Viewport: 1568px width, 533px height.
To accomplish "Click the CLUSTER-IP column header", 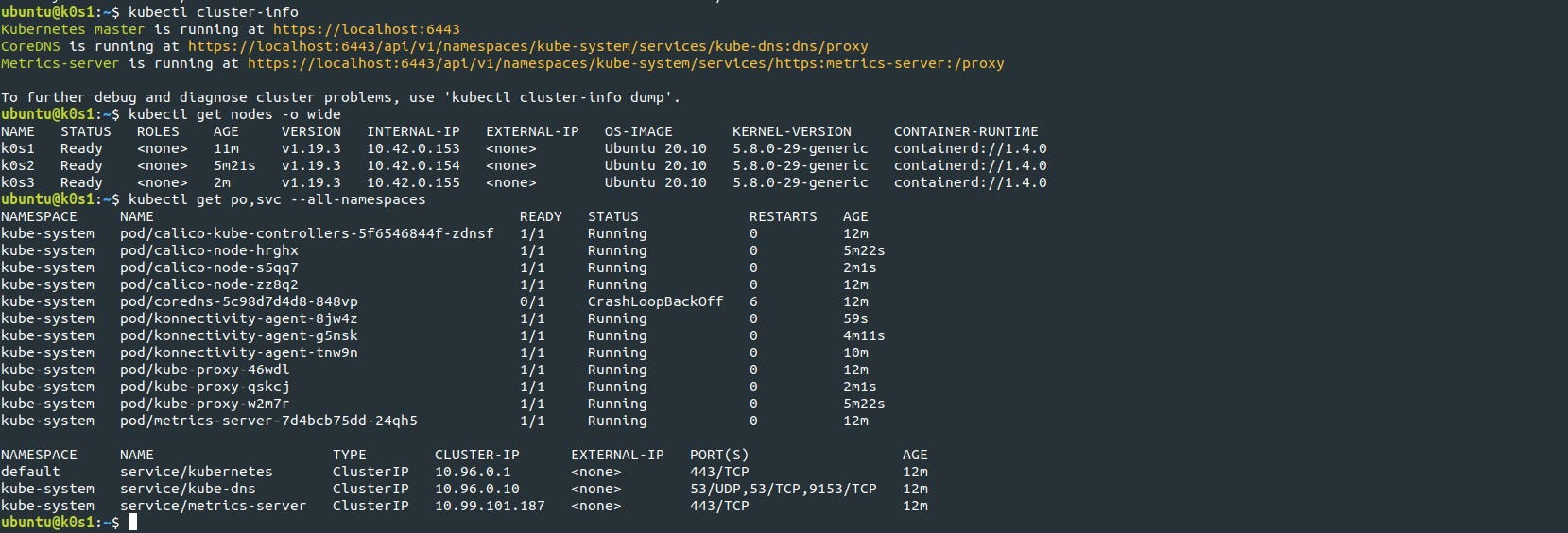I will click(x=477, y=455).
